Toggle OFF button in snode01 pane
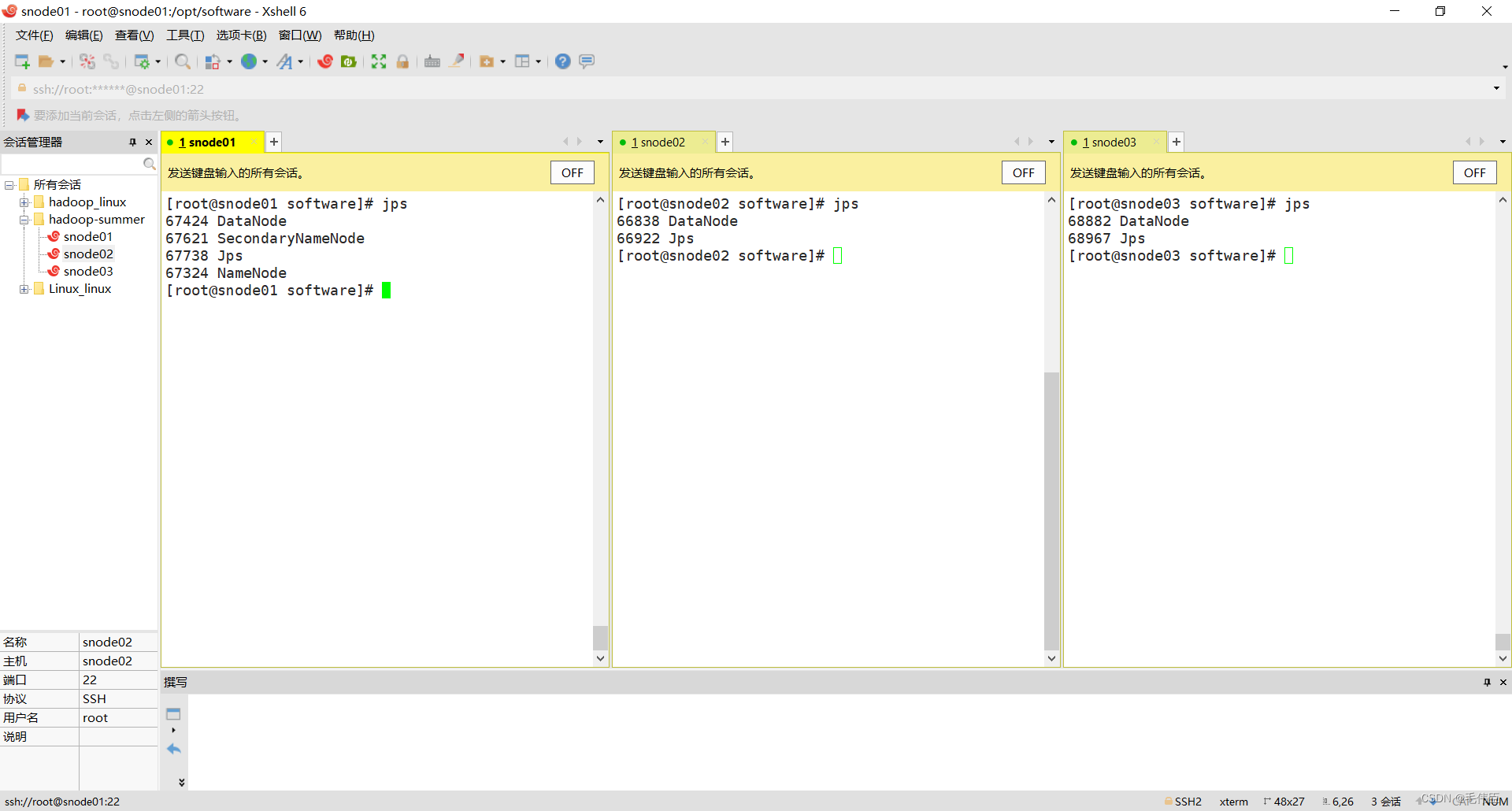 pyautogui.click(x=573, y=172)
